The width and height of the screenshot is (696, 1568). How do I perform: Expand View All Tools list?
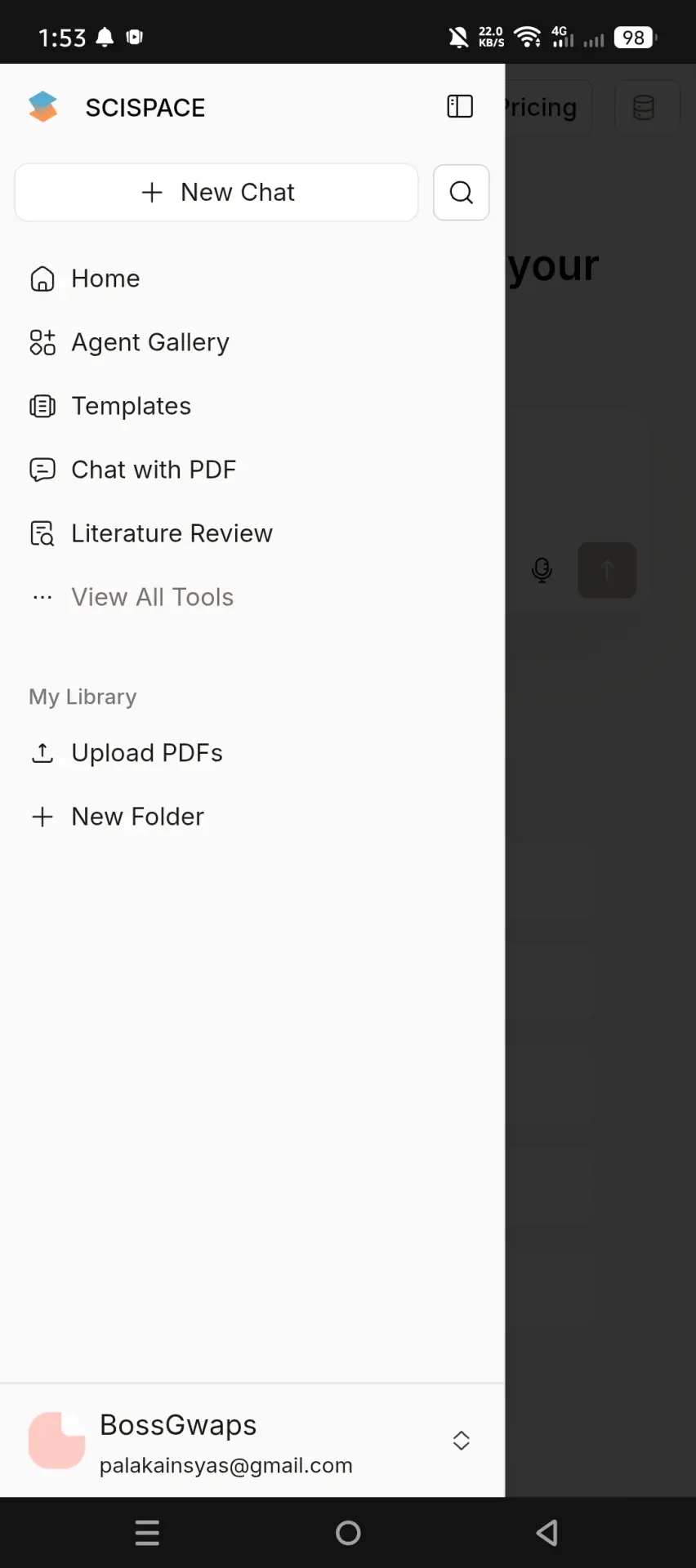(153, 597)
